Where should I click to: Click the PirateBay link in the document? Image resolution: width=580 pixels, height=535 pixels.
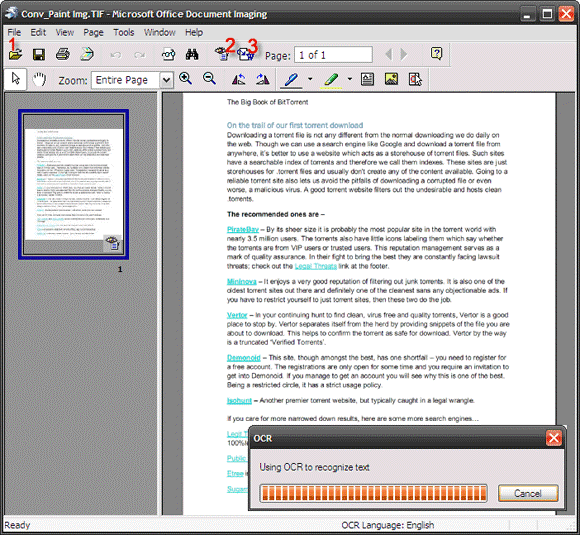[243, 229]
